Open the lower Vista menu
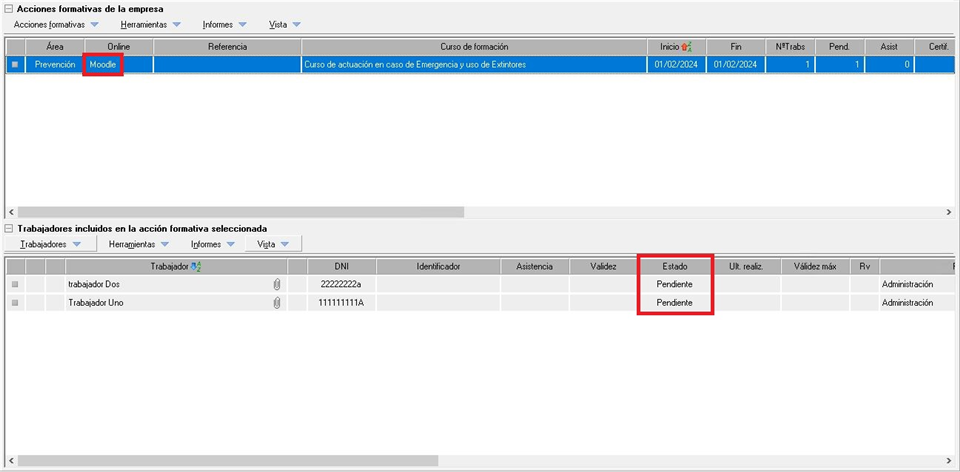Screen dimensions: 960x472 coord(273,244)
